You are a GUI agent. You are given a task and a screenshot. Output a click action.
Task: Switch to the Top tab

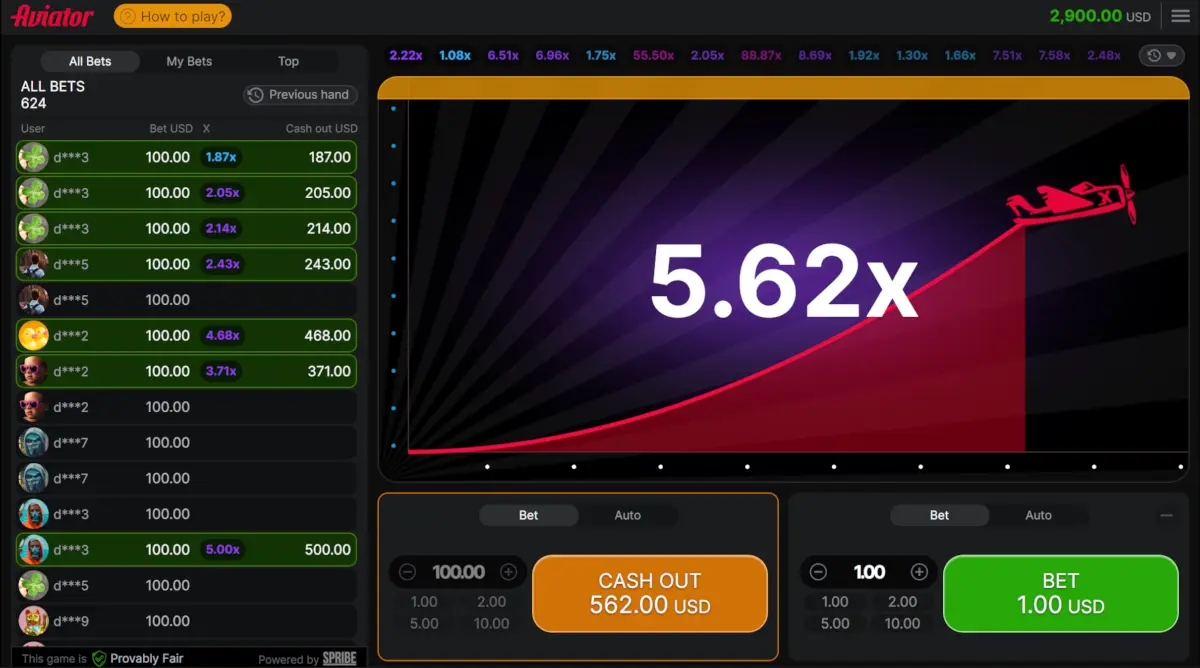288,61
